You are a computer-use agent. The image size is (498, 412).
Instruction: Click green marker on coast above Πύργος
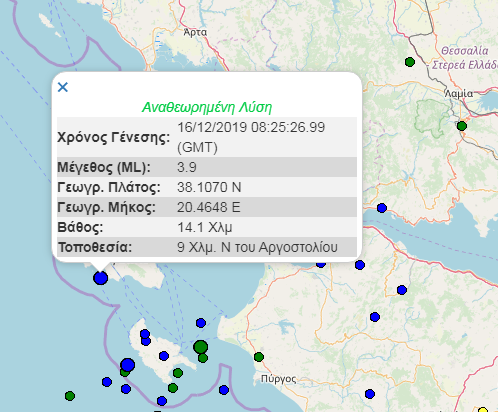(259, 357)
